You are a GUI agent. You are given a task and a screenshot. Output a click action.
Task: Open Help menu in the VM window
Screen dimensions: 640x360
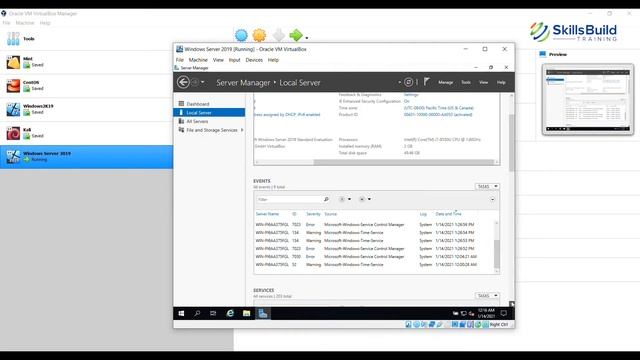(273, 60)
